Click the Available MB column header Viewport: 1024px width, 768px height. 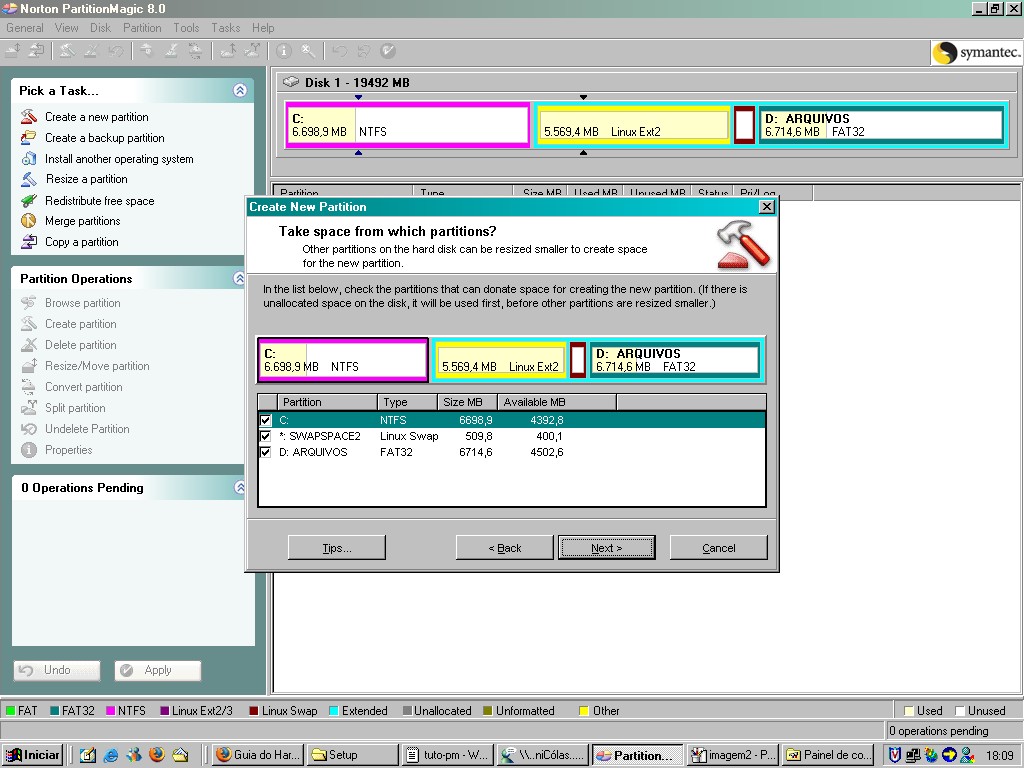(558, 402)
